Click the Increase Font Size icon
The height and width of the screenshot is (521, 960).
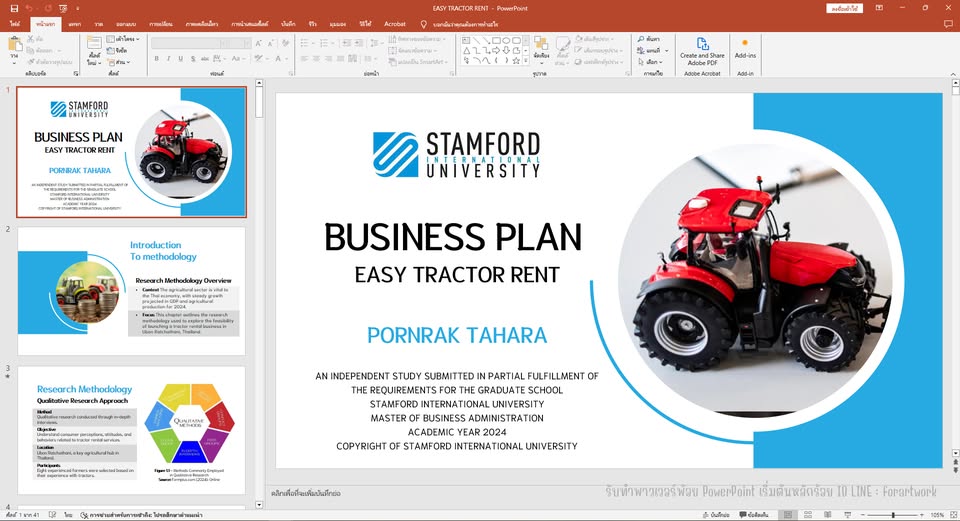pyautogui.click(x=259, y=43)
